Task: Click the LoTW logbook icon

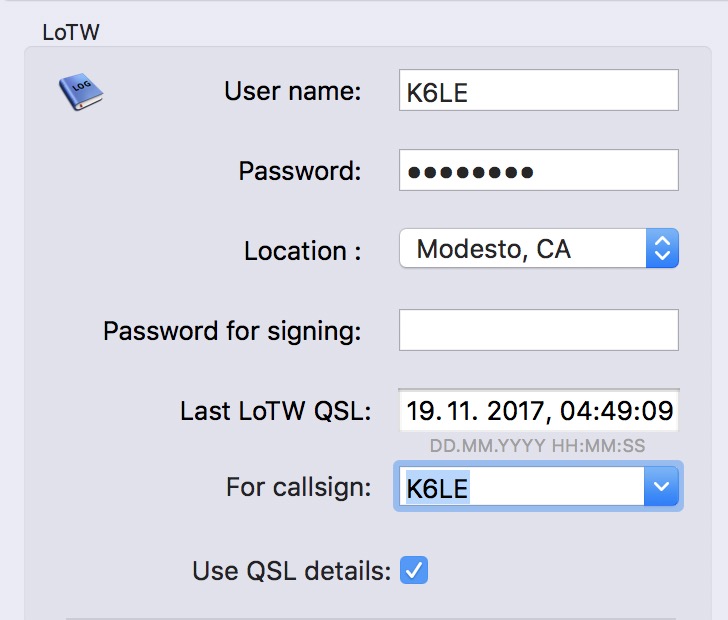Action: coord(80,93)
